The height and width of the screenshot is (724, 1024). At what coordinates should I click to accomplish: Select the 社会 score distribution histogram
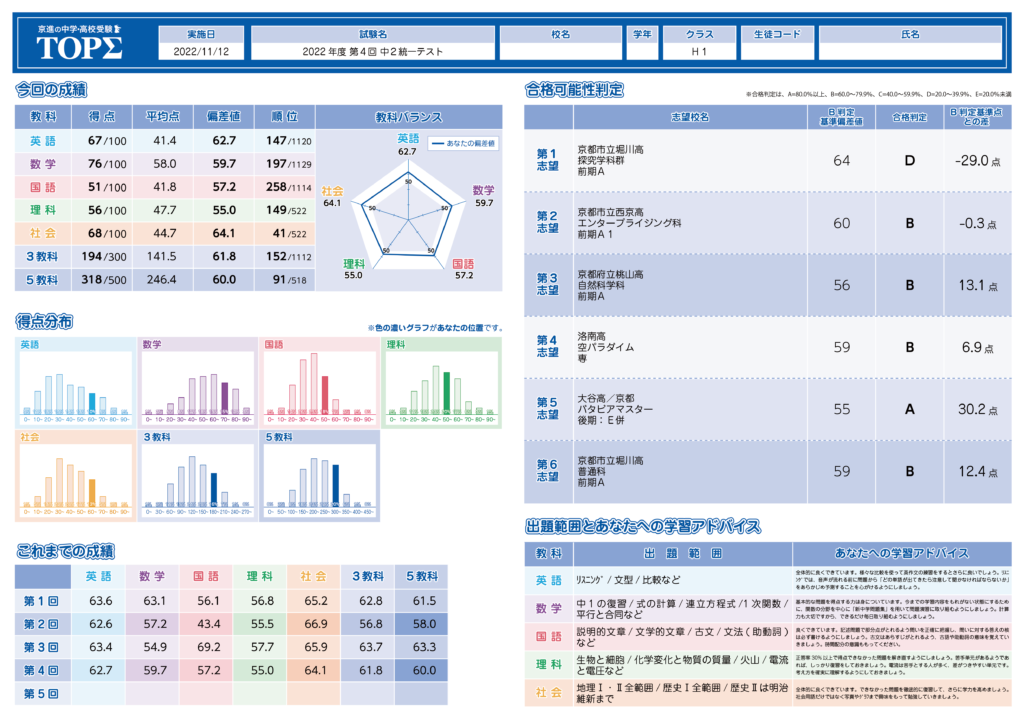(75, 474)
